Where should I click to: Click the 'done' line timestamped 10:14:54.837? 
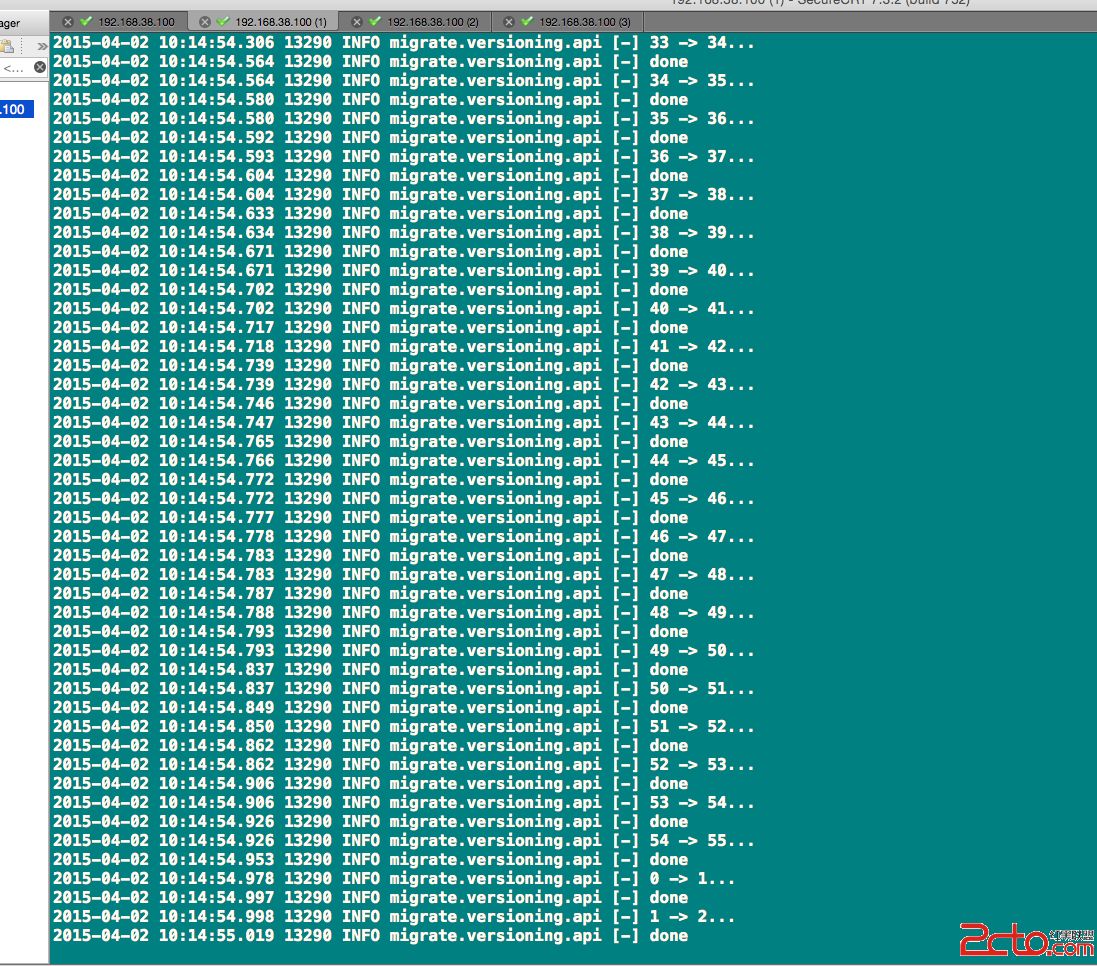click(371, 669)
